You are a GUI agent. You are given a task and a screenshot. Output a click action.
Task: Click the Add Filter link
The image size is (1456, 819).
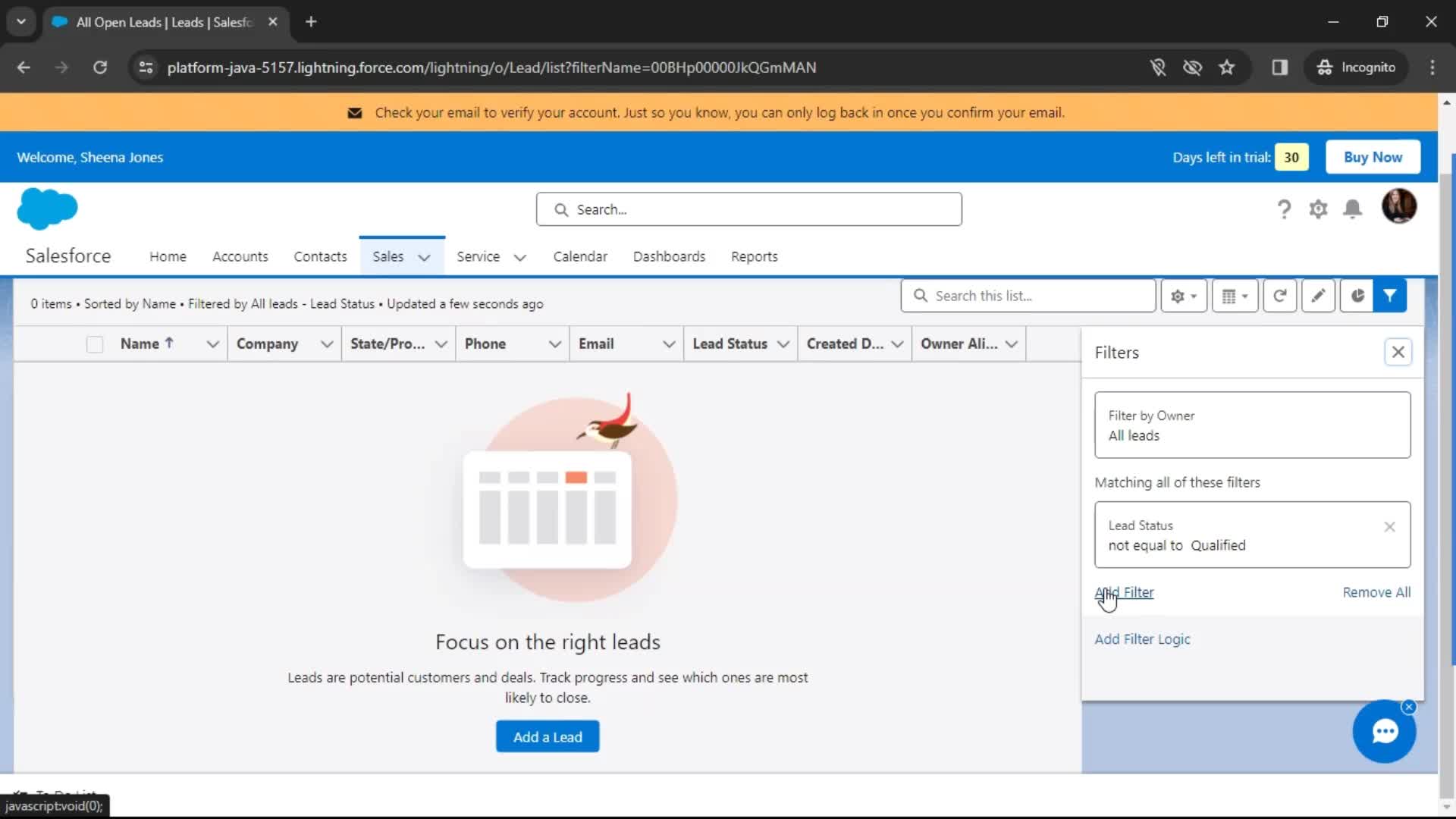[x=1124, y=592]
